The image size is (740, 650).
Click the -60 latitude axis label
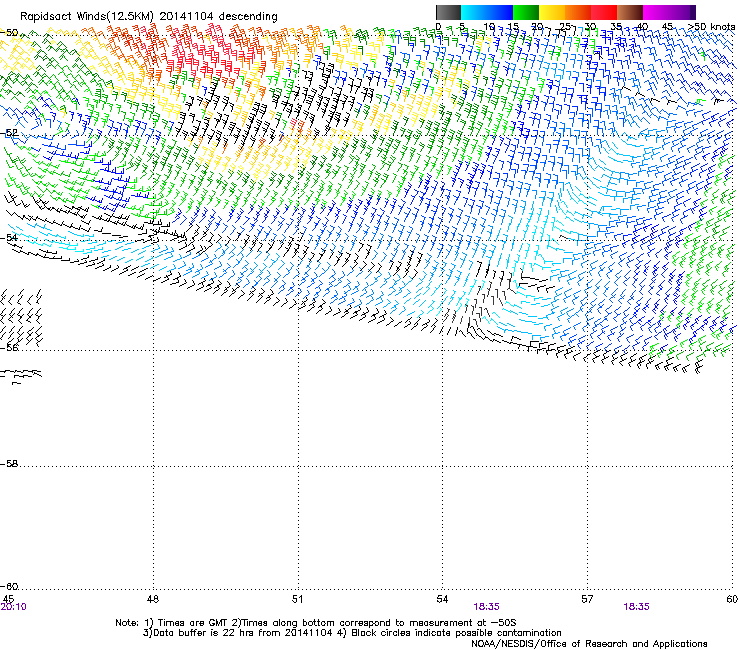click(x=9, y=587)
